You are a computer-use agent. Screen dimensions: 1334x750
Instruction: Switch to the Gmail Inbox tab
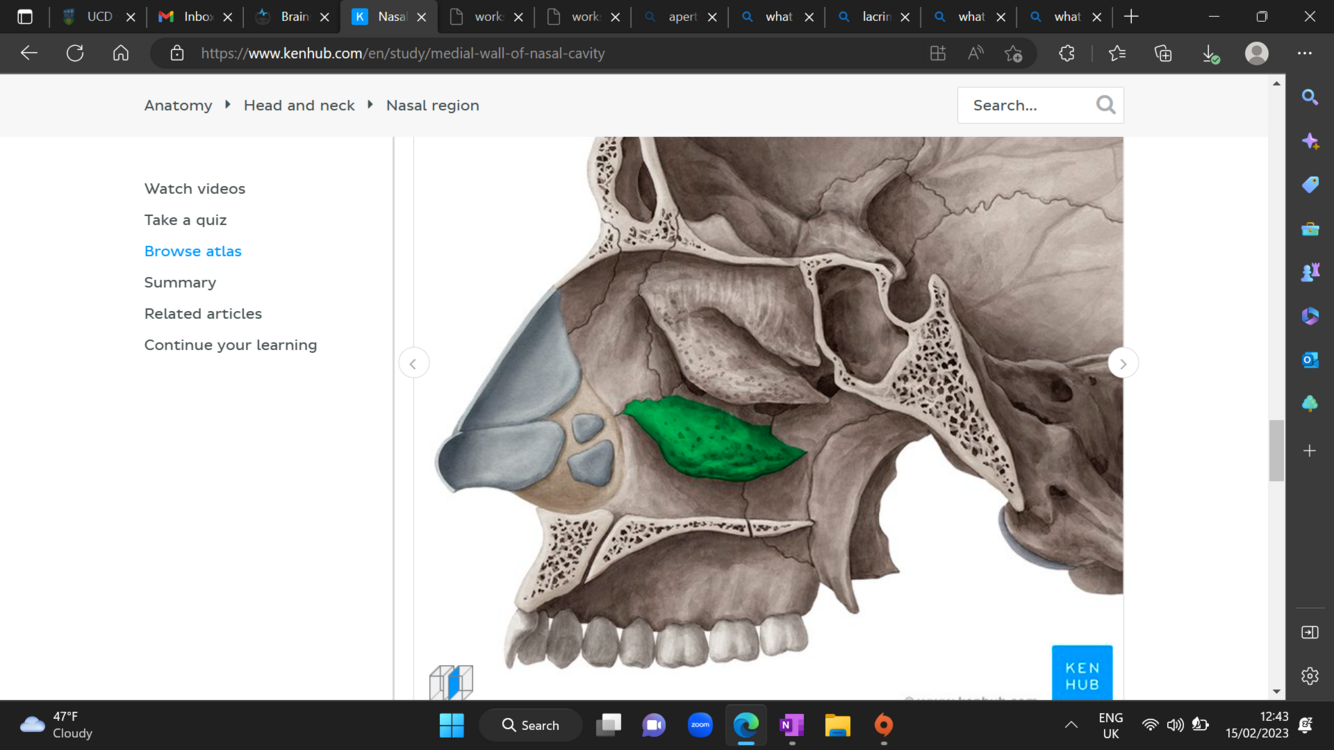(x=196, y=17)
